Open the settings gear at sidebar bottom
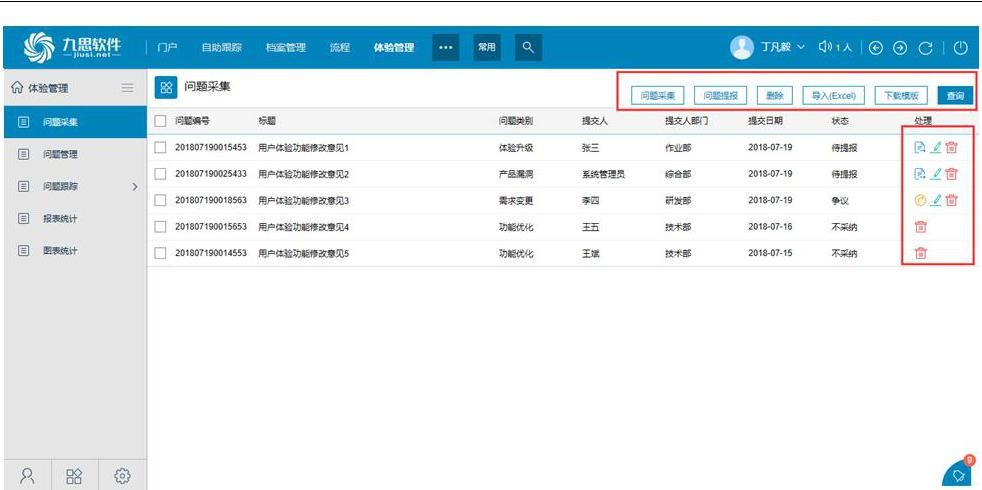The width and height of the screenshot is (982, 490). tap(123, 476)
